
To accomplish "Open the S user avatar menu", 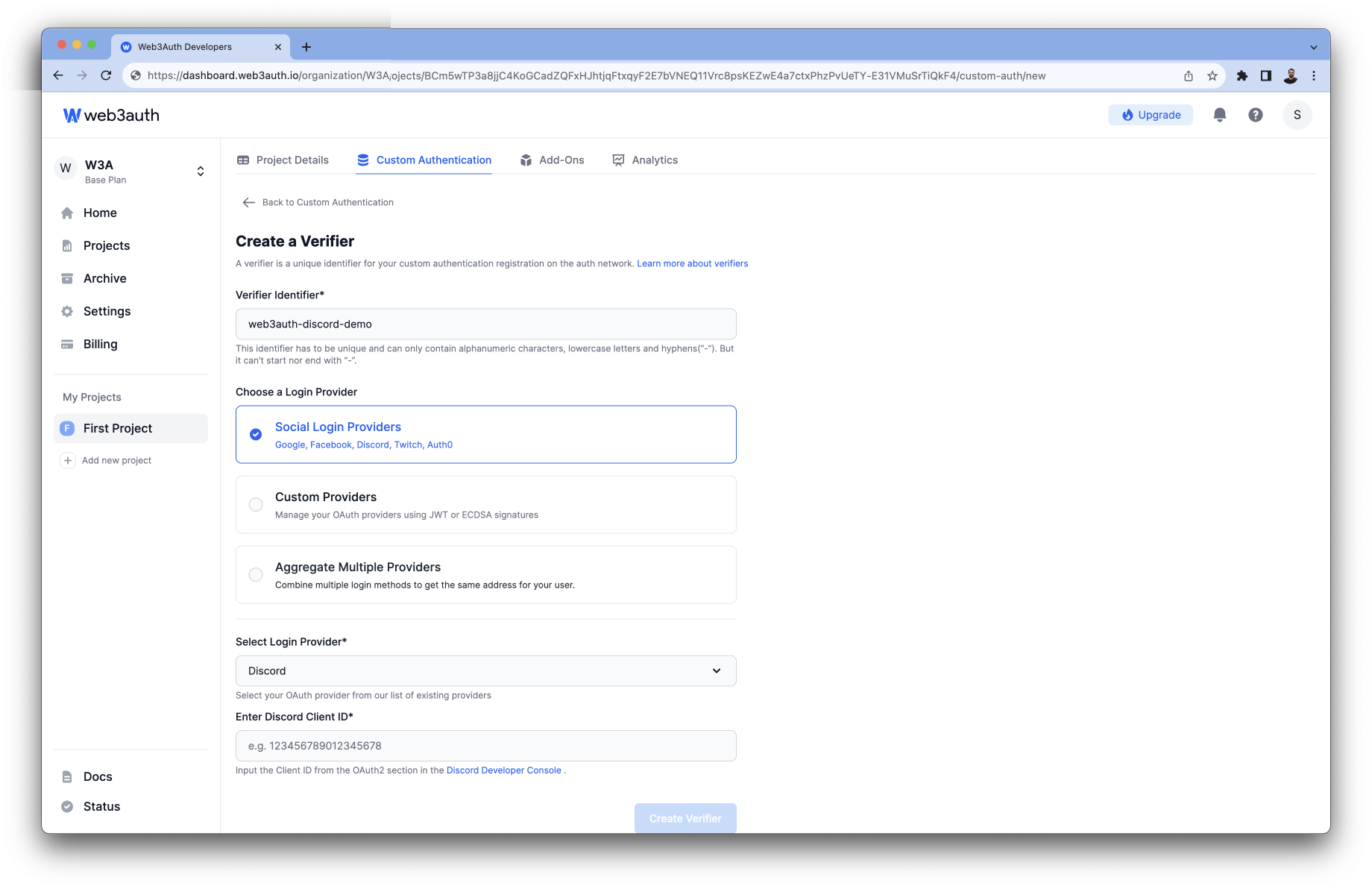I will 1297,115.
